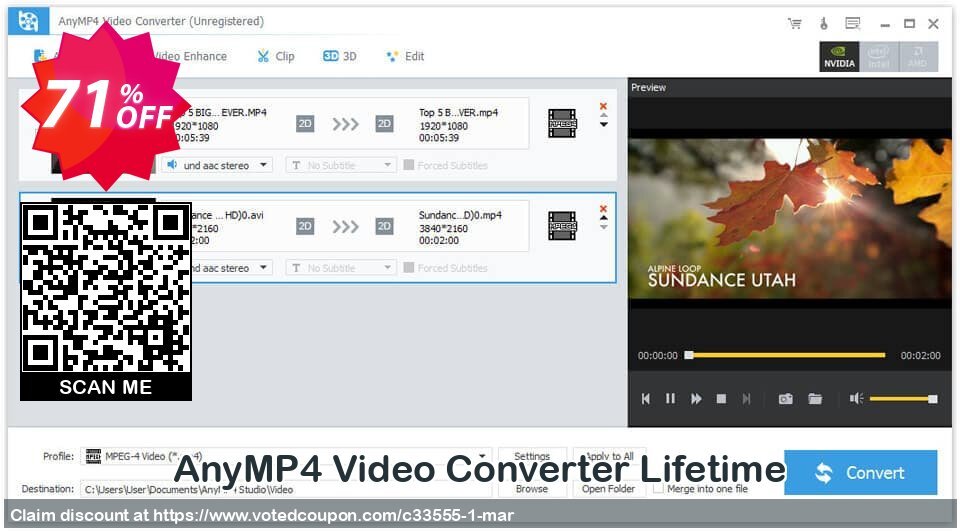Open the feedback menu icon in title bar
This screenshot has width=960, height=531.
852,23
